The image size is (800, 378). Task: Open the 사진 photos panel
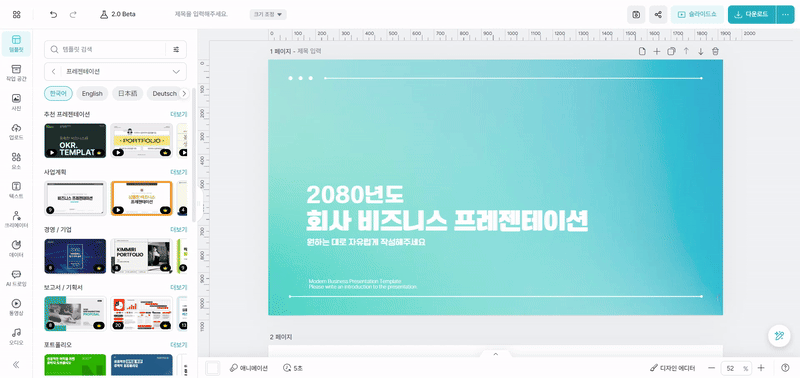[16, 102]
